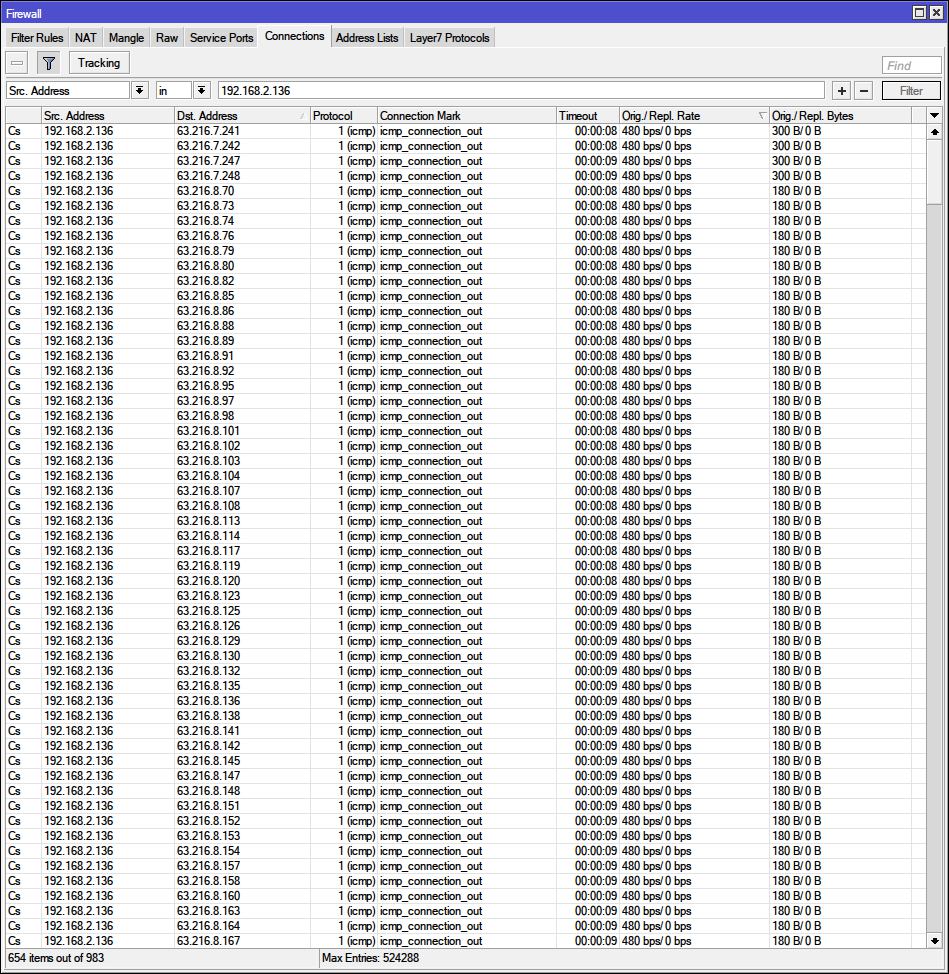The height and width of the screenshot is (974, 949).
Task: Select row with destination 63.216.8.152
Action: pyautogui.click(x=465, y=821)
